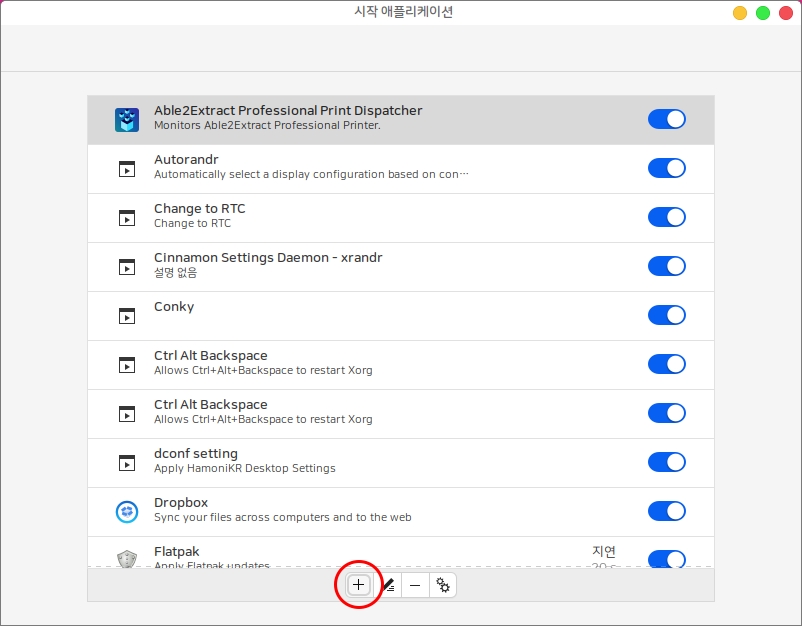Click the green maximize window button

(x=763, y=13)
